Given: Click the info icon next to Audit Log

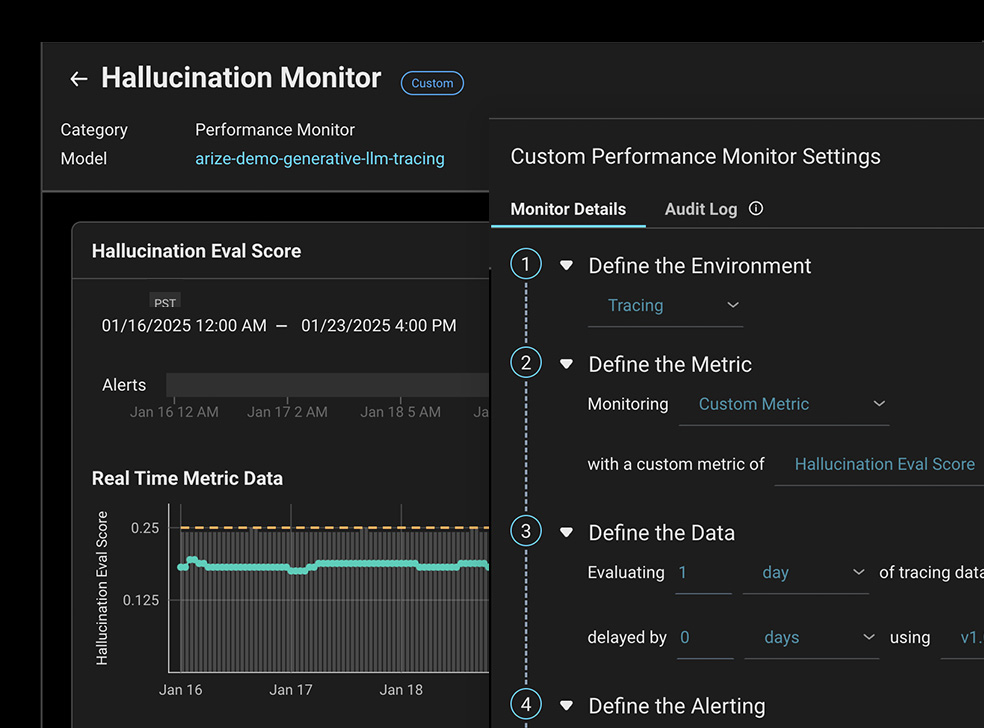Looking at the screenshot, I should pyautogui.click(x=756, y=209).
